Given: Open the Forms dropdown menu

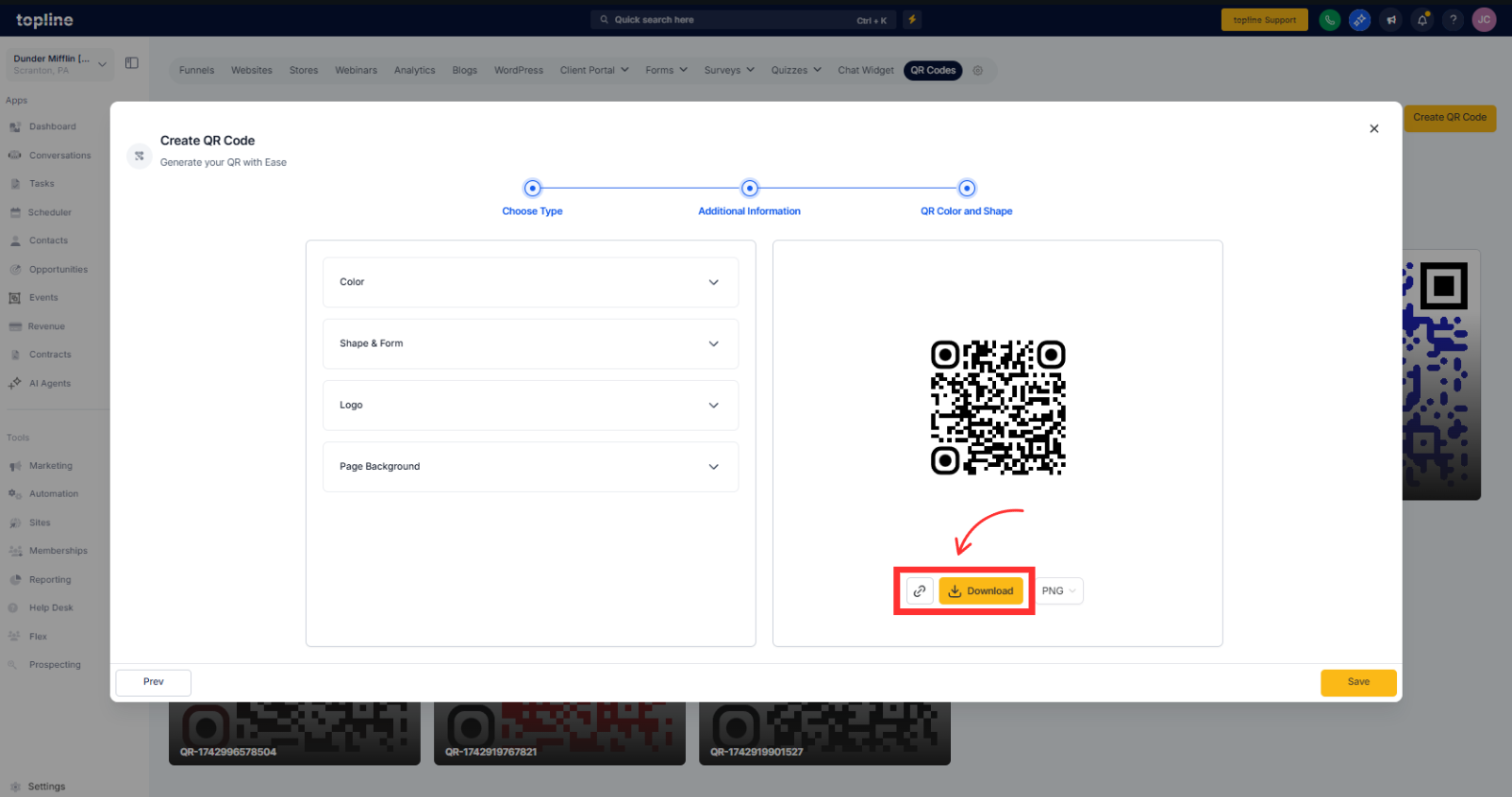Looking at the screenshot, I should (667, 71).
